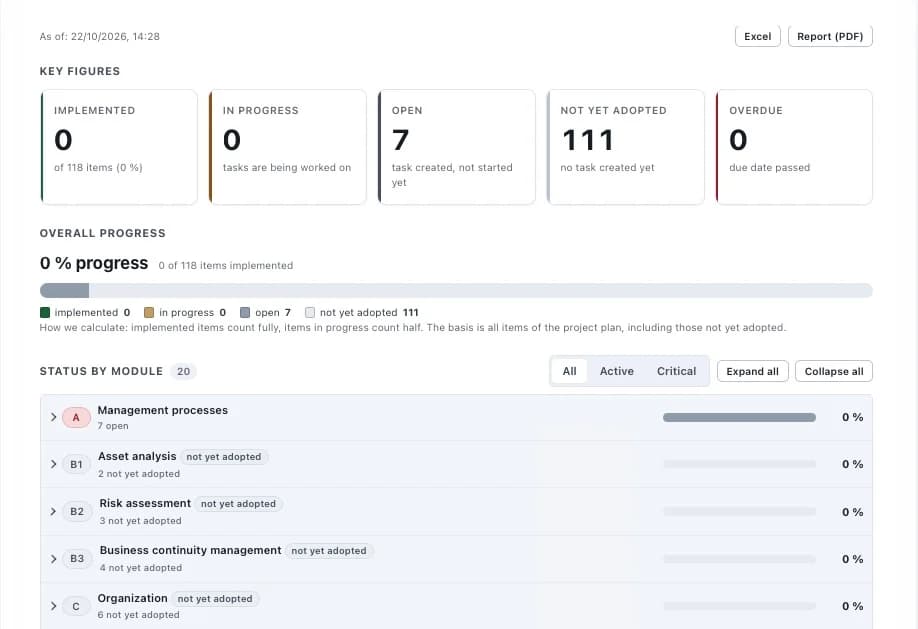Click the 'As of: 22/10/2026, 14:28' timestamp

100,36
